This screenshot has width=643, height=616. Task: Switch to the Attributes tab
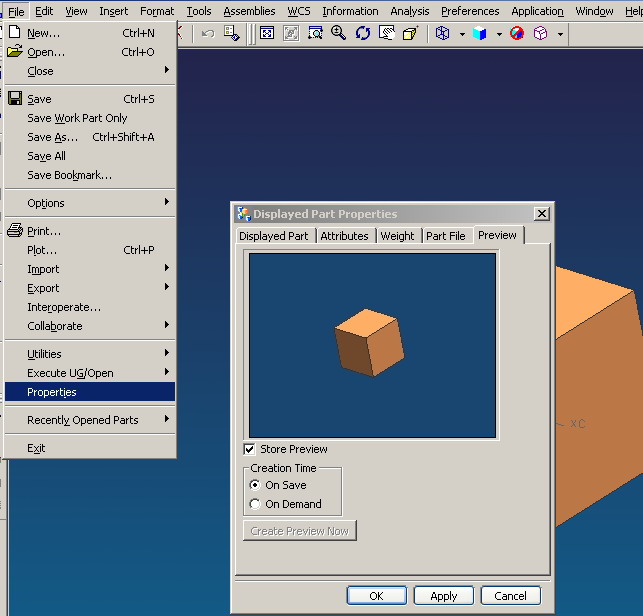click(x=344, y=236)
